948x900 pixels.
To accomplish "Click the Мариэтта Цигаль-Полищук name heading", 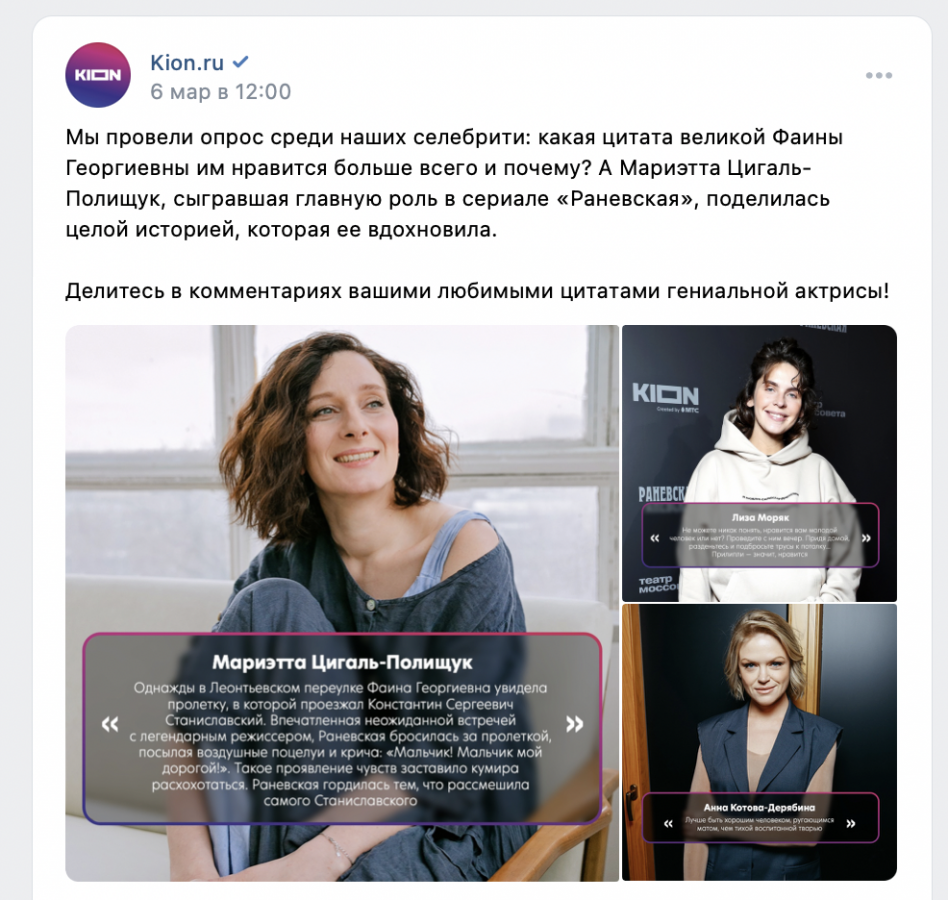I will click(342, 662).
